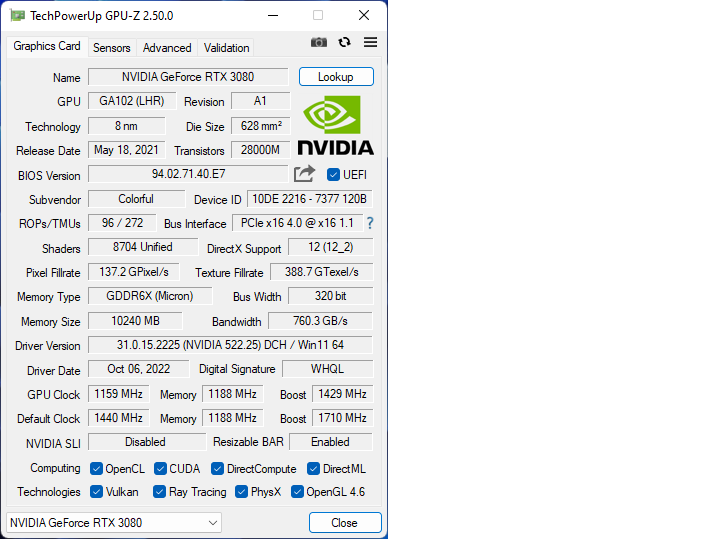Click the Digital Signature field WHQL
Viewport: 717px width, 539px height.
pyautogui.click(x=327, y=369)
